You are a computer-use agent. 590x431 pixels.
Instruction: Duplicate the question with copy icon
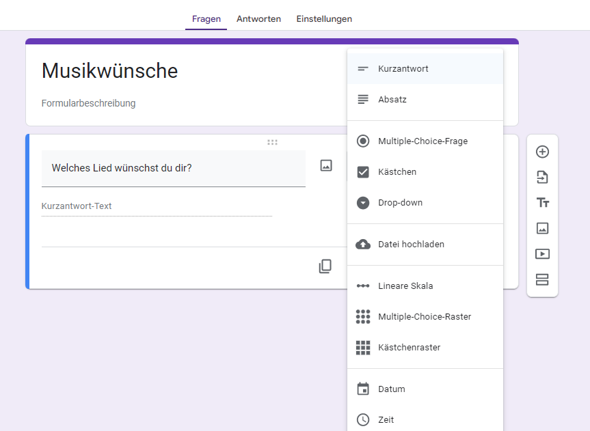[325, 266]
